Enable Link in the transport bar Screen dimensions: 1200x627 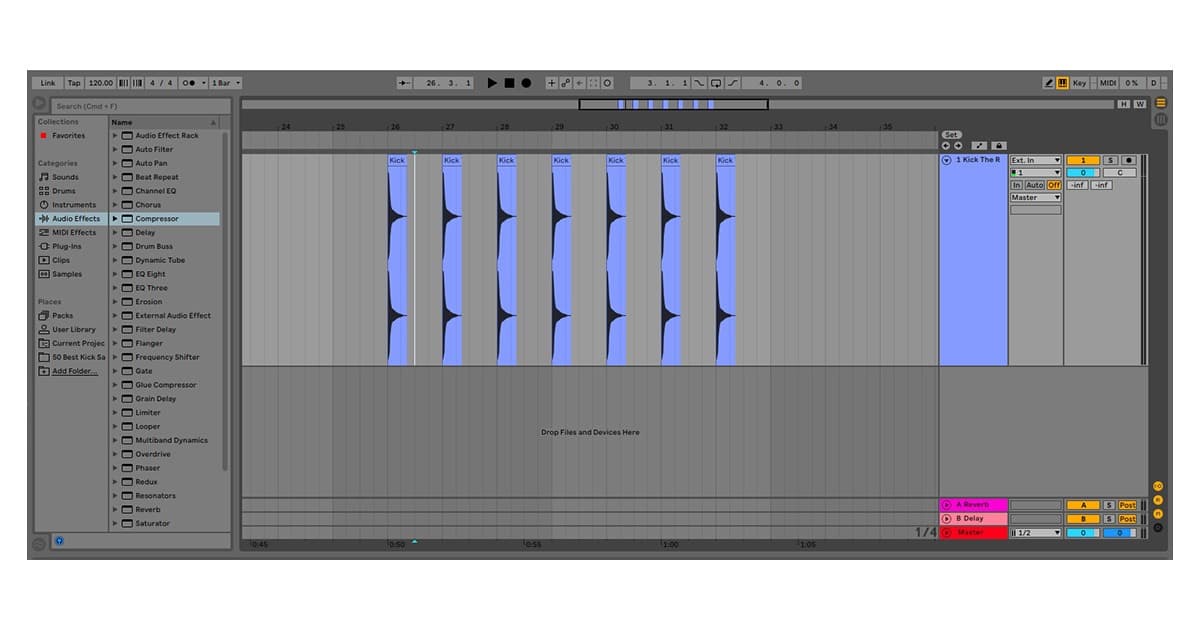point(47,83)
